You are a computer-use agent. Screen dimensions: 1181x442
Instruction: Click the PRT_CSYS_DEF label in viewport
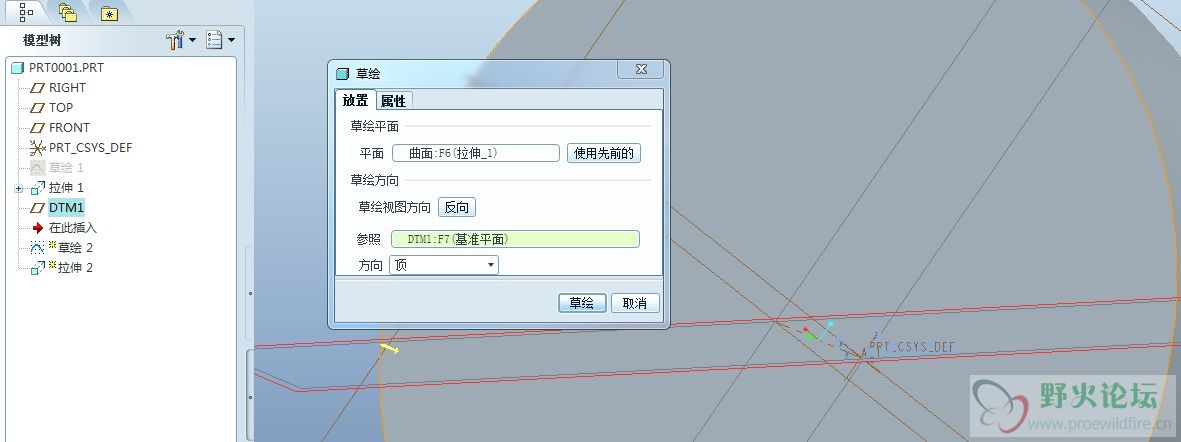911,347
